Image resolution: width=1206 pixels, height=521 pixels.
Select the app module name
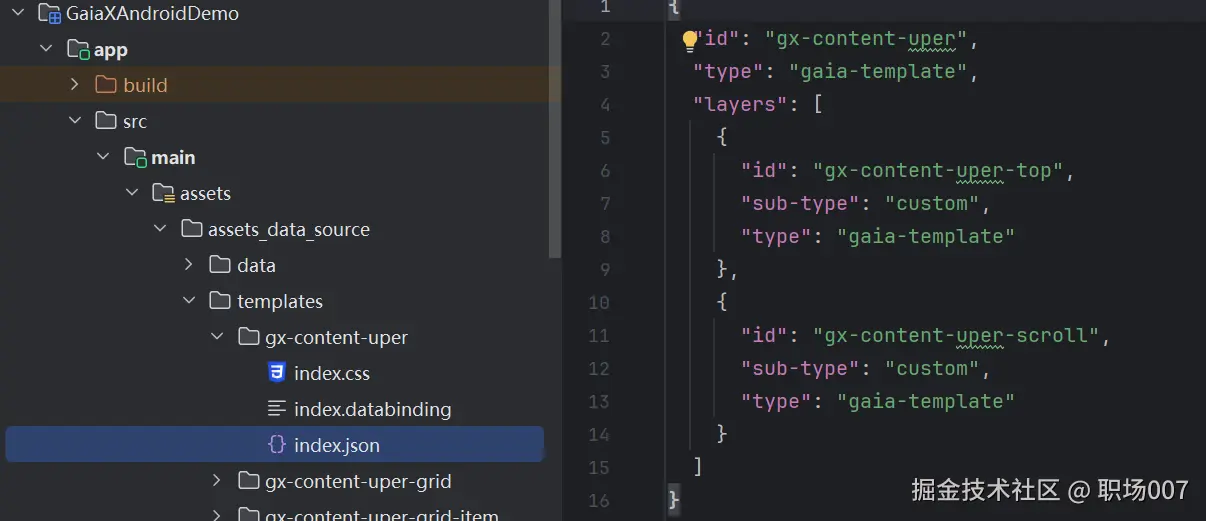111,50
